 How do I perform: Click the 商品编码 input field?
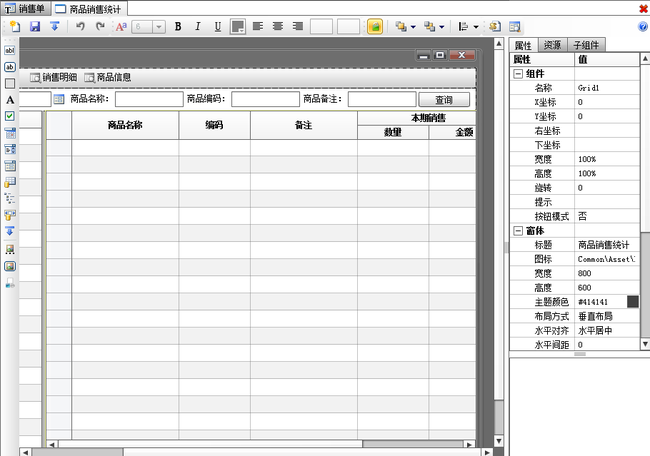265,99
